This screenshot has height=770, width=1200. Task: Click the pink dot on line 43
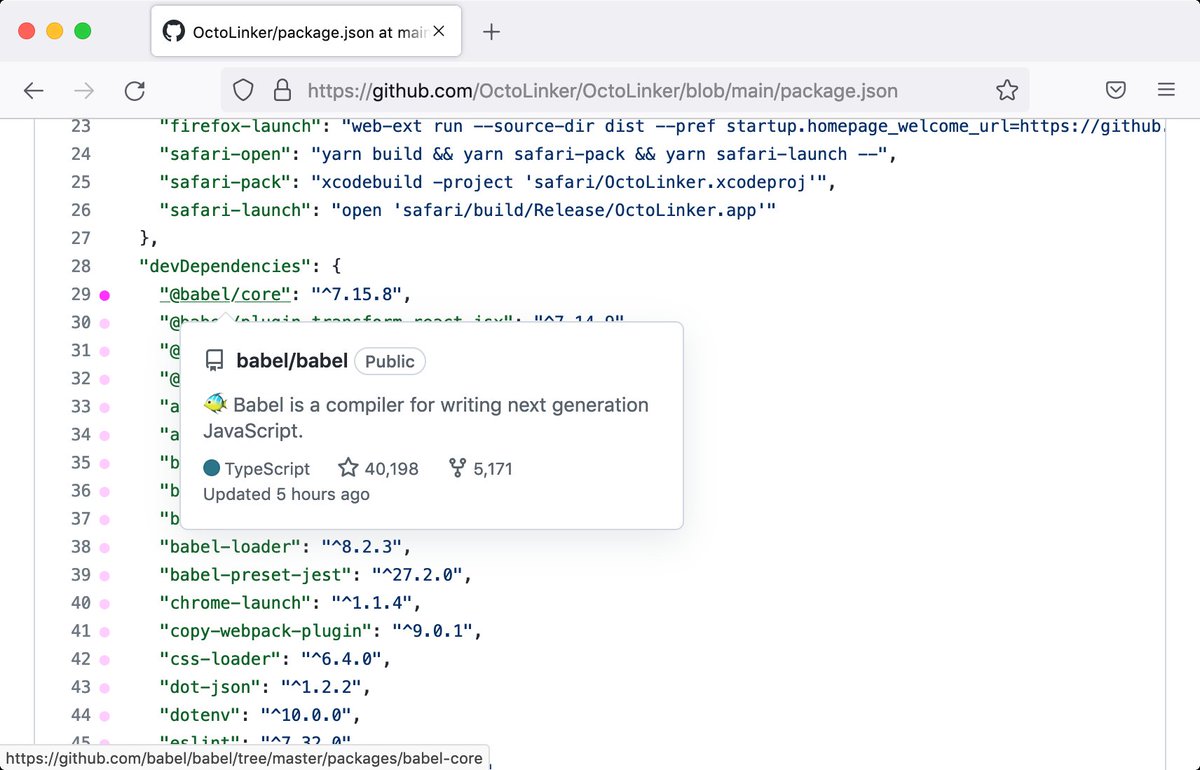click(105, 687)
